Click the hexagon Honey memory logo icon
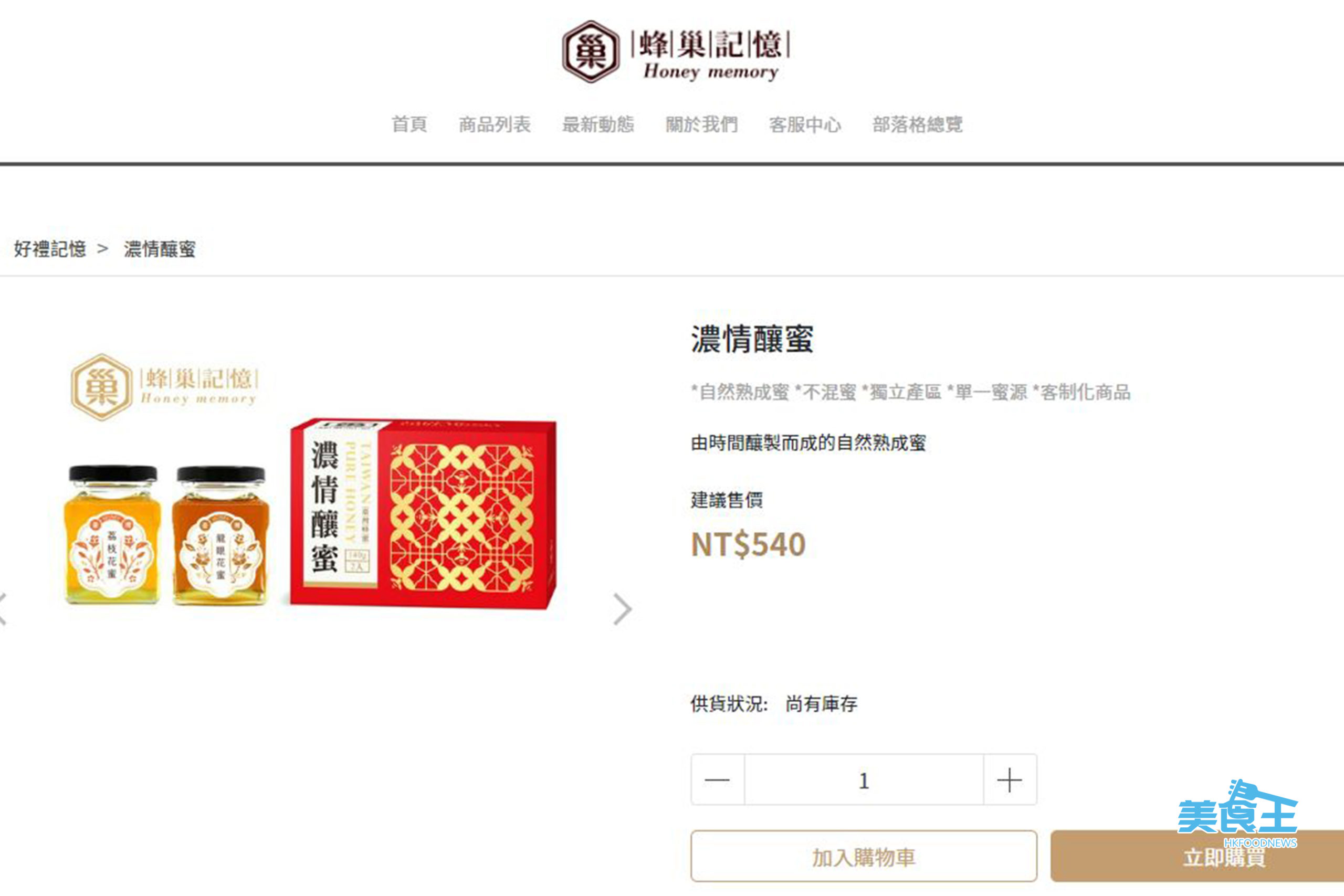This screenshot has height=896, width=1344. 591,51
